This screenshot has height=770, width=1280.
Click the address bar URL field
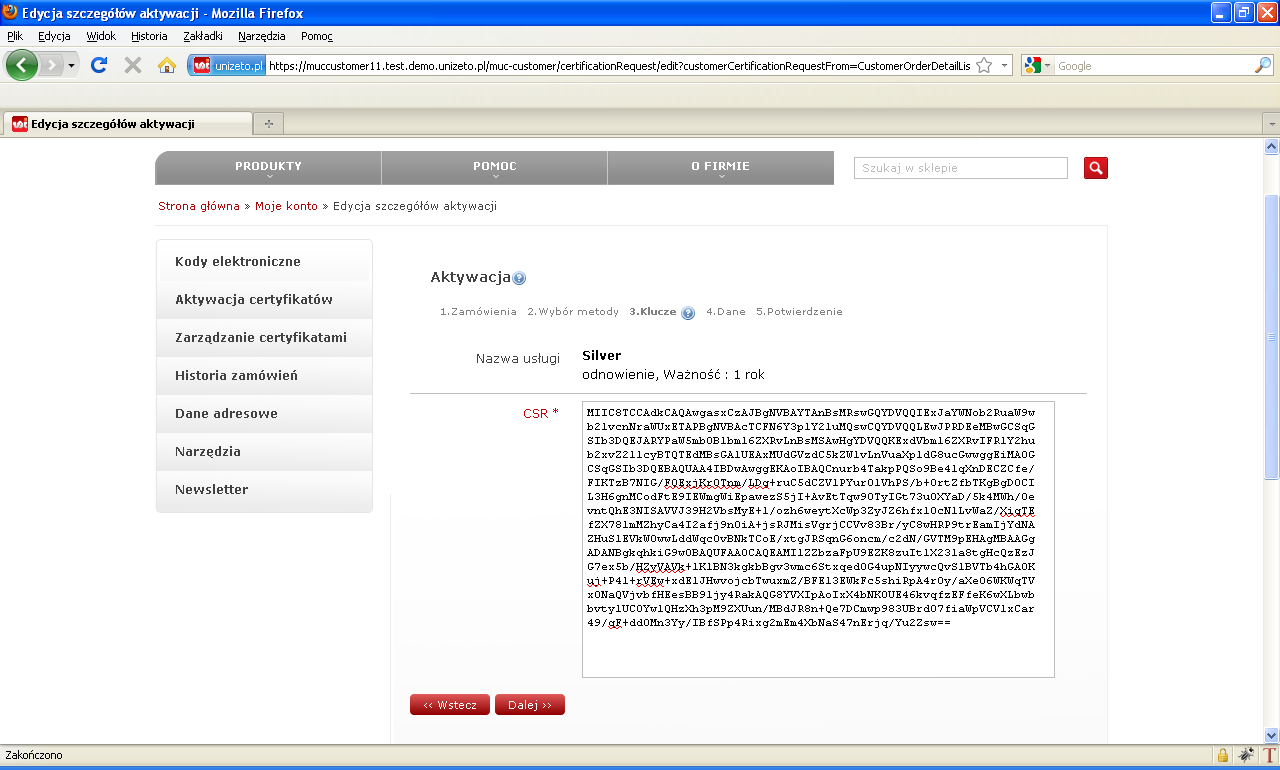tap(620, 65)
